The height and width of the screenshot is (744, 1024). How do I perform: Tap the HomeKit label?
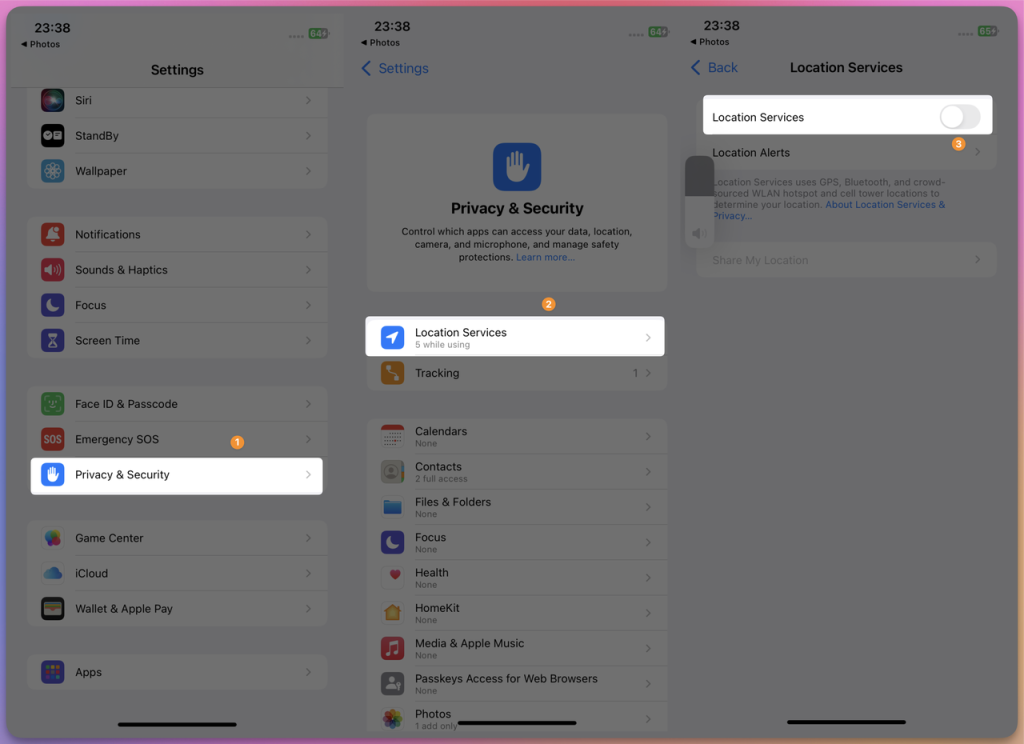pos(438,608)
